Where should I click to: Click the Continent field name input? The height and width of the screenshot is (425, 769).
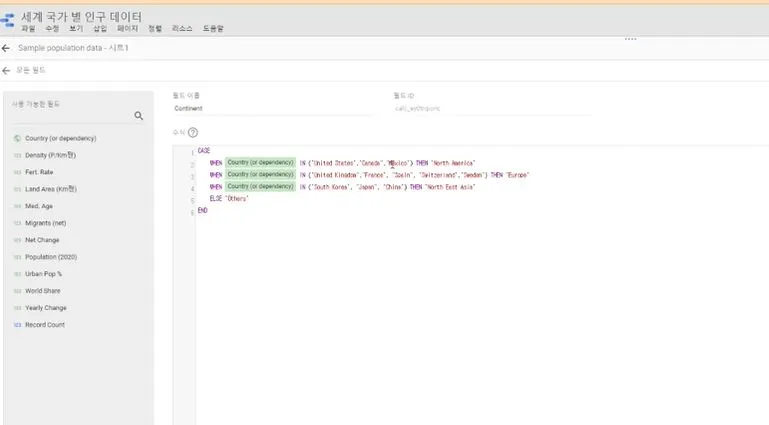[x=273, y=108]
